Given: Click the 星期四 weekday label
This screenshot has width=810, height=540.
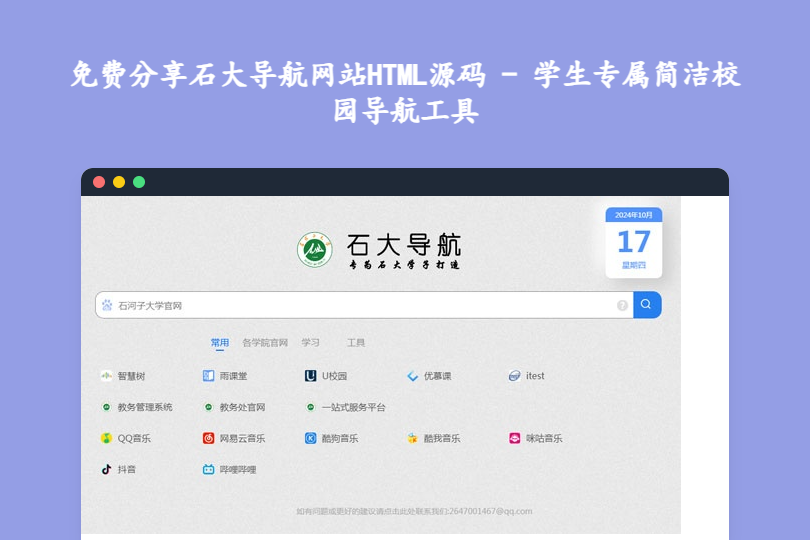Looking at the screenshot, I should click(x=634, y=265).
